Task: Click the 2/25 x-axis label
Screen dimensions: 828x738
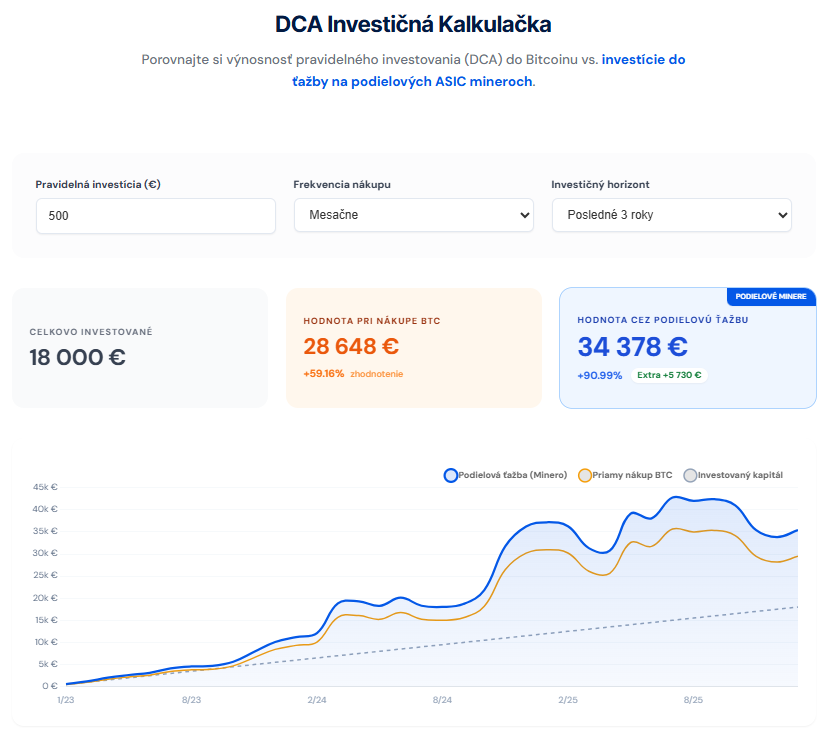Action: click(x=567, y=700)
